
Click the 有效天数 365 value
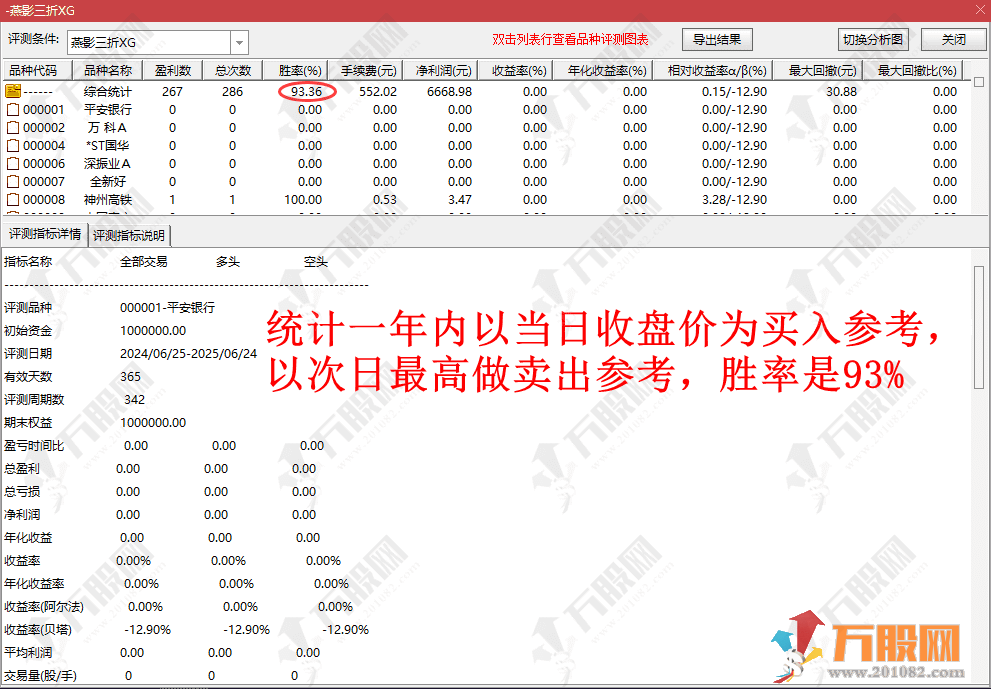[130, 377]
